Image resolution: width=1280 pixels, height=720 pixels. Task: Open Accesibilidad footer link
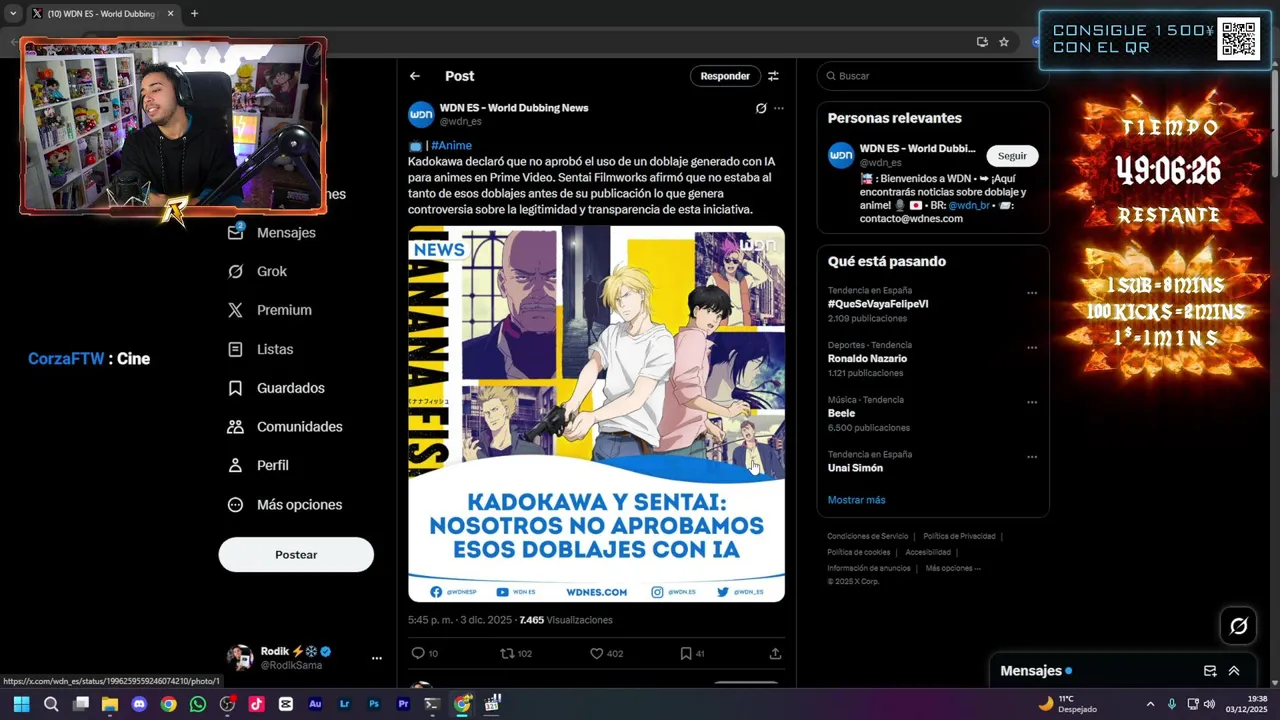click(x=928, y=552)
